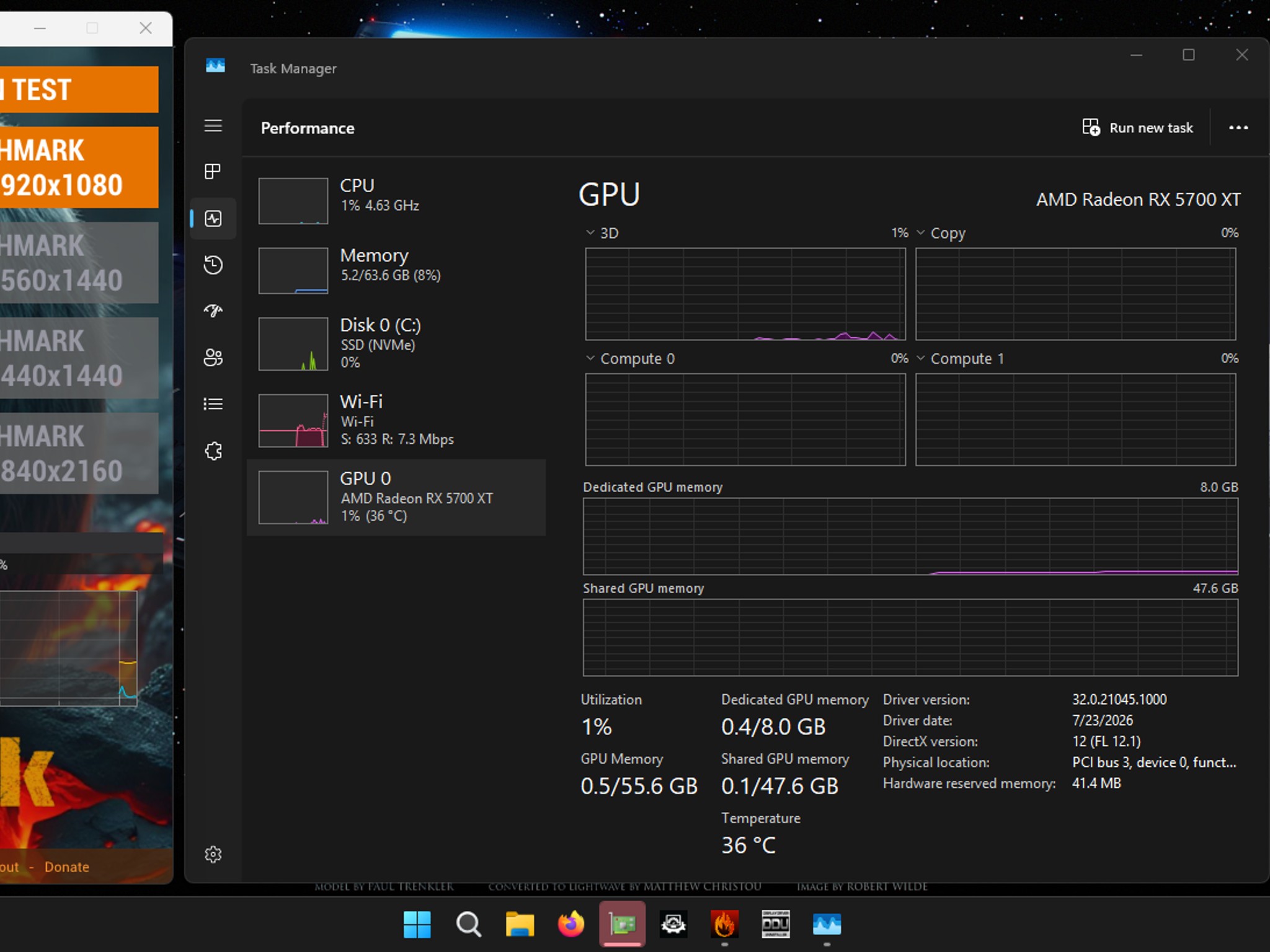
Task: Launch Firefox from the taskbar
Action: pos(571,925)
